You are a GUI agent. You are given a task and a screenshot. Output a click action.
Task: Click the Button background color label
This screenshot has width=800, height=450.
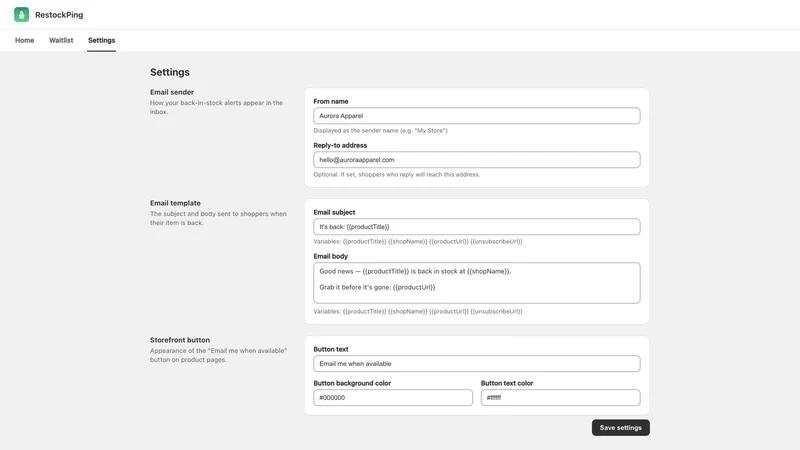[352, 383]
